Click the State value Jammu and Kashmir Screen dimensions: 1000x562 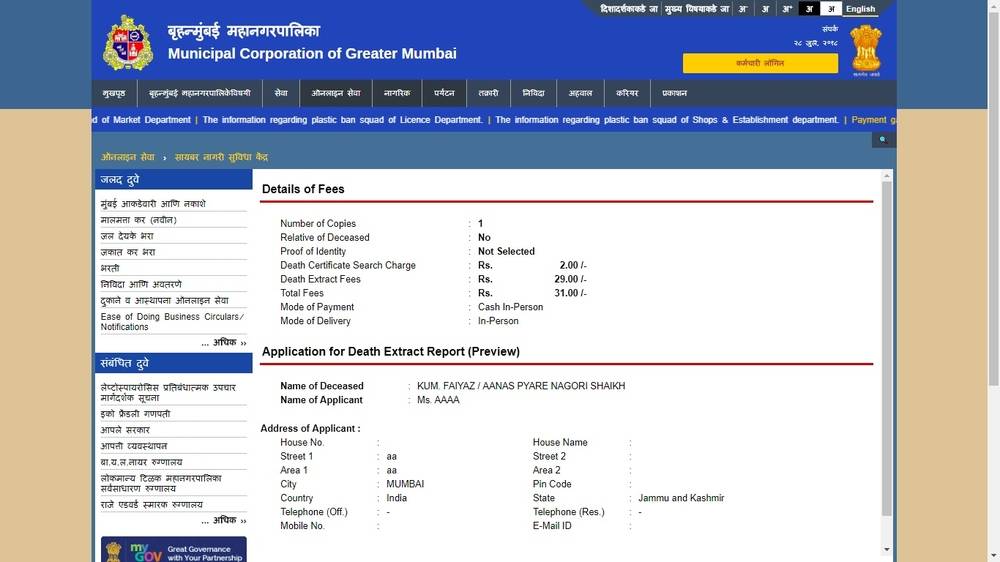click(x=681, y=498)
